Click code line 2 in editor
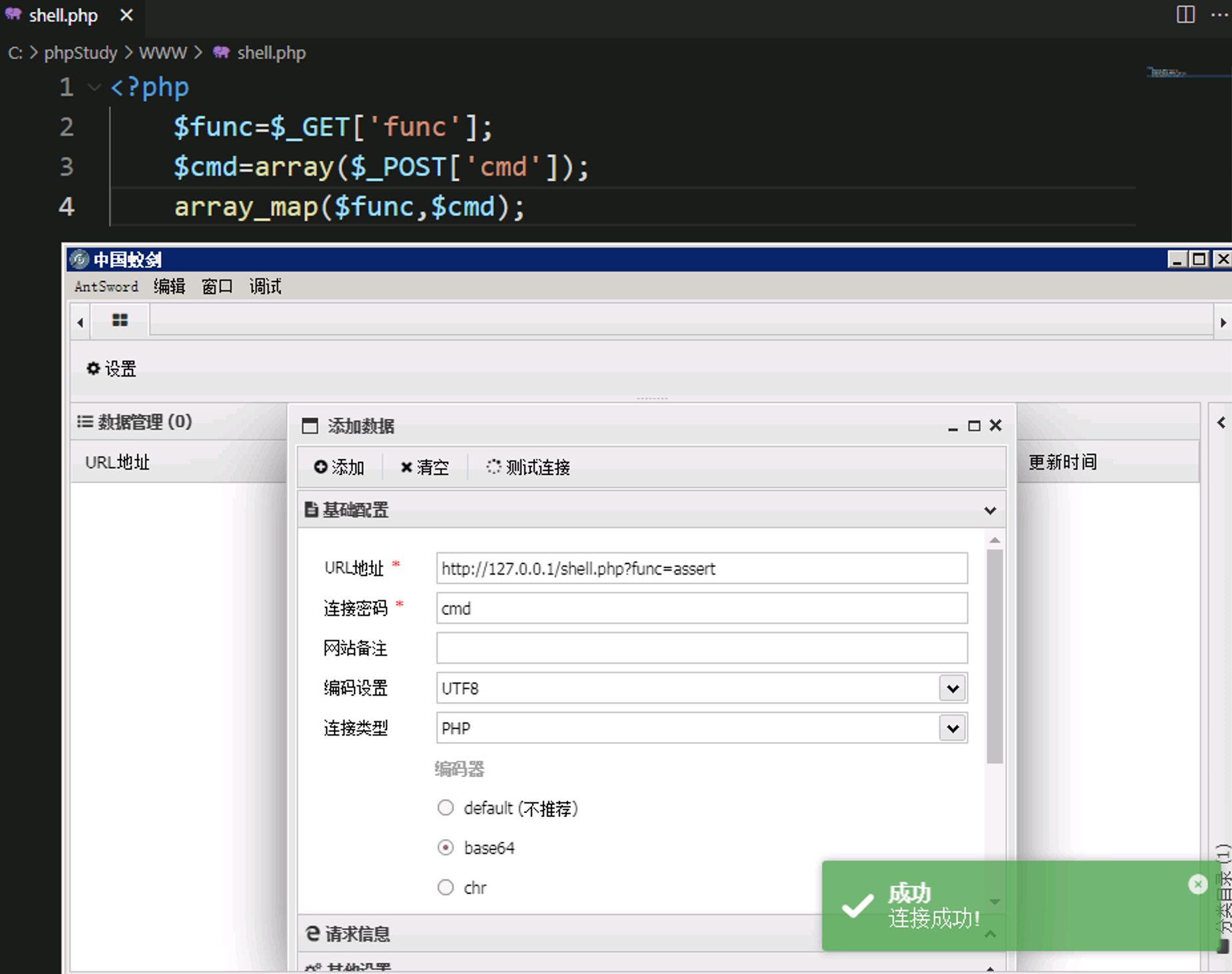Viewport: 1232px width, 974px height. coord(333,127)
